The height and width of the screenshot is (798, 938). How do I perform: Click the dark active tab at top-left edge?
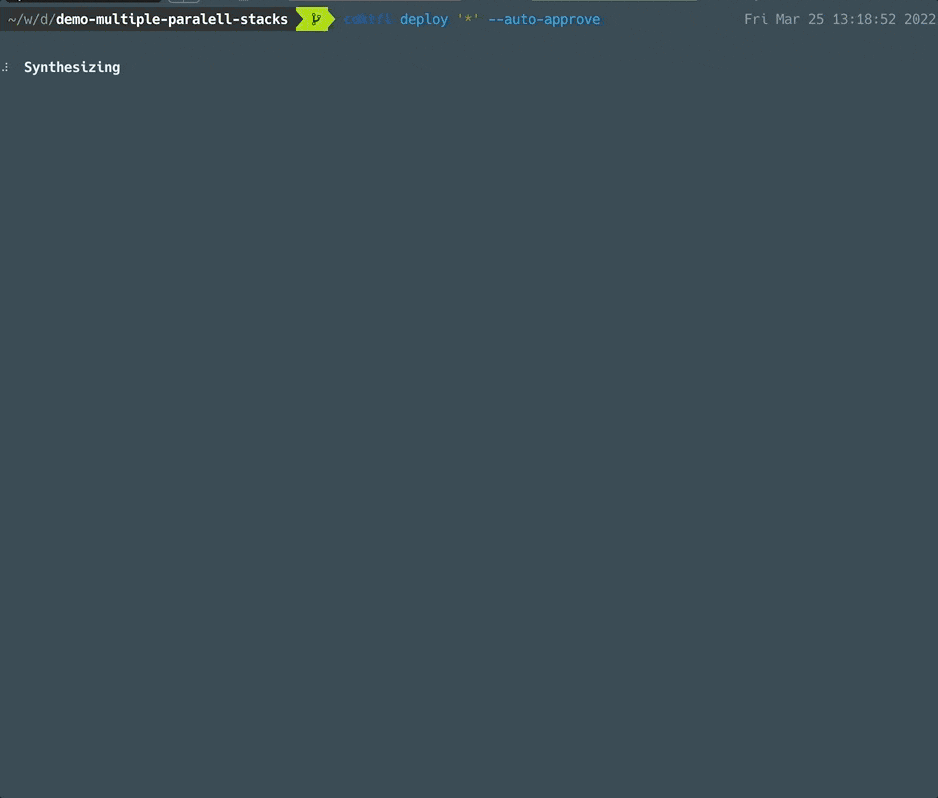tap(81, 1)
